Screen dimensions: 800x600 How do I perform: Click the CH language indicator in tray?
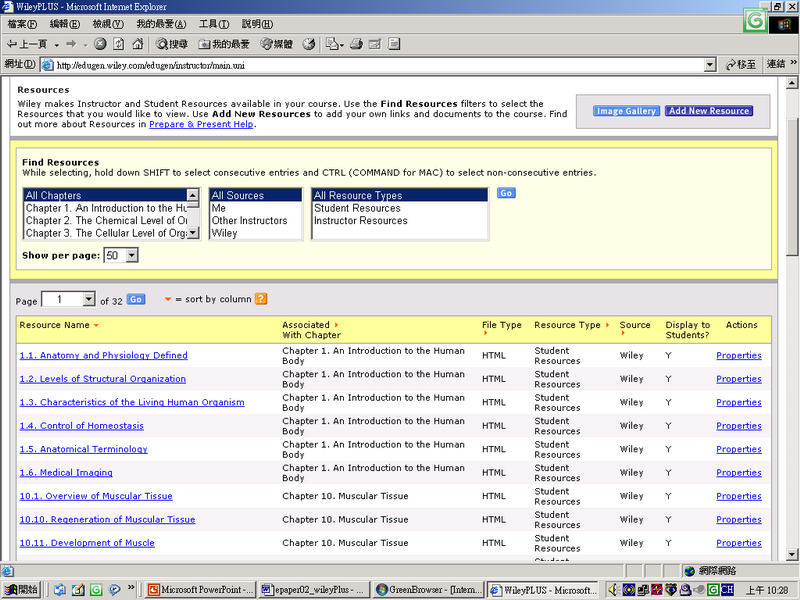pos(727,590)
